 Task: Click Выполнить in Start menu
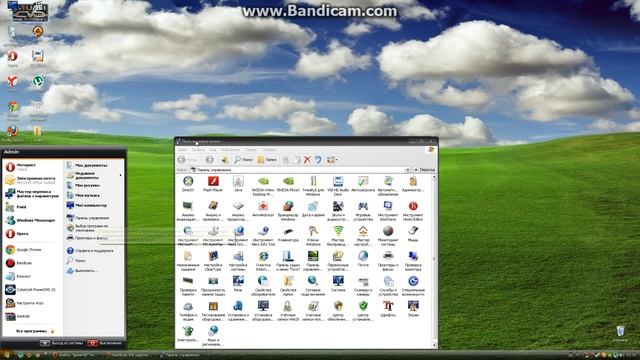point(94,270)
